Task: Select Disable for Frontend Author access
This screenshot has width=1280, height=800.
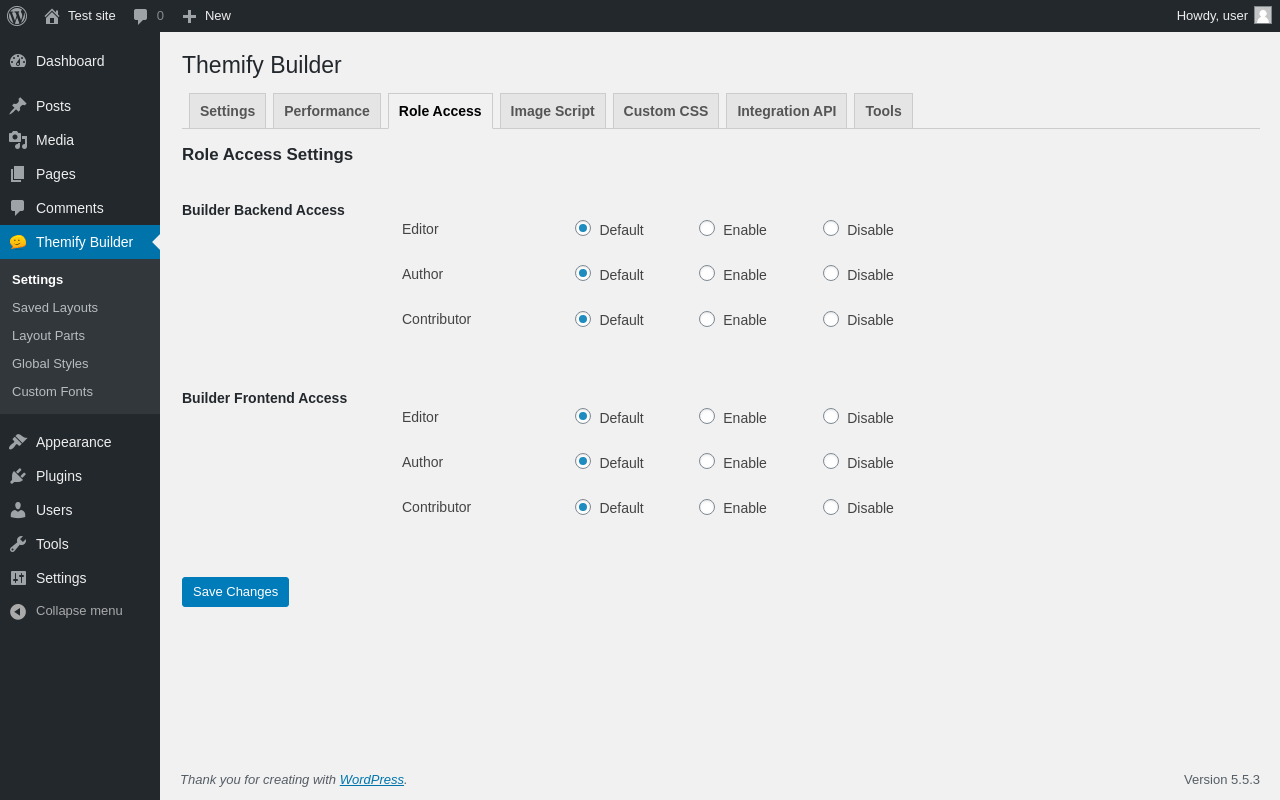Action: (831, 461)
